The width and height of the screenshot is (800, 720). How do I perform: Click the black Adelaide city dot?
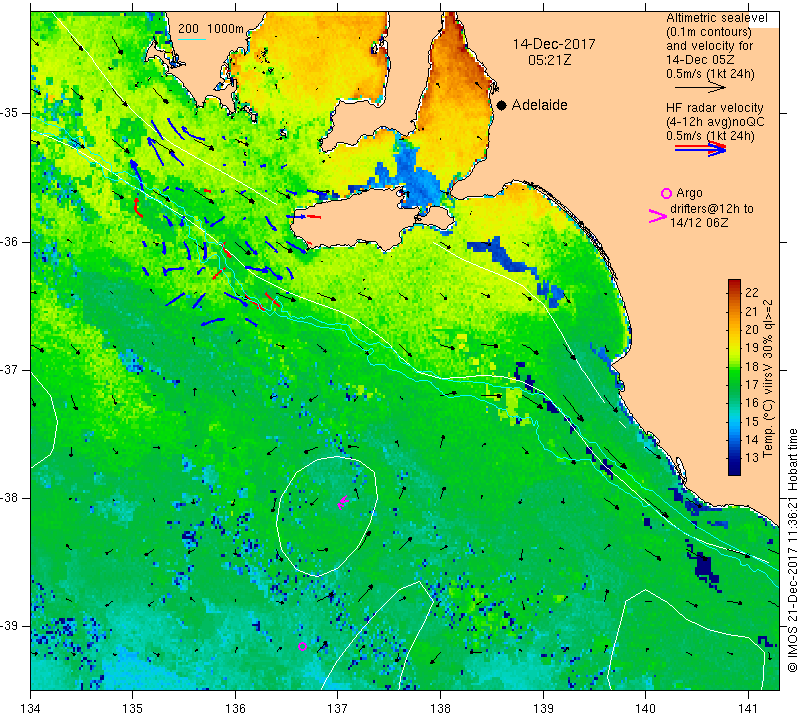[x=502, y=105]
